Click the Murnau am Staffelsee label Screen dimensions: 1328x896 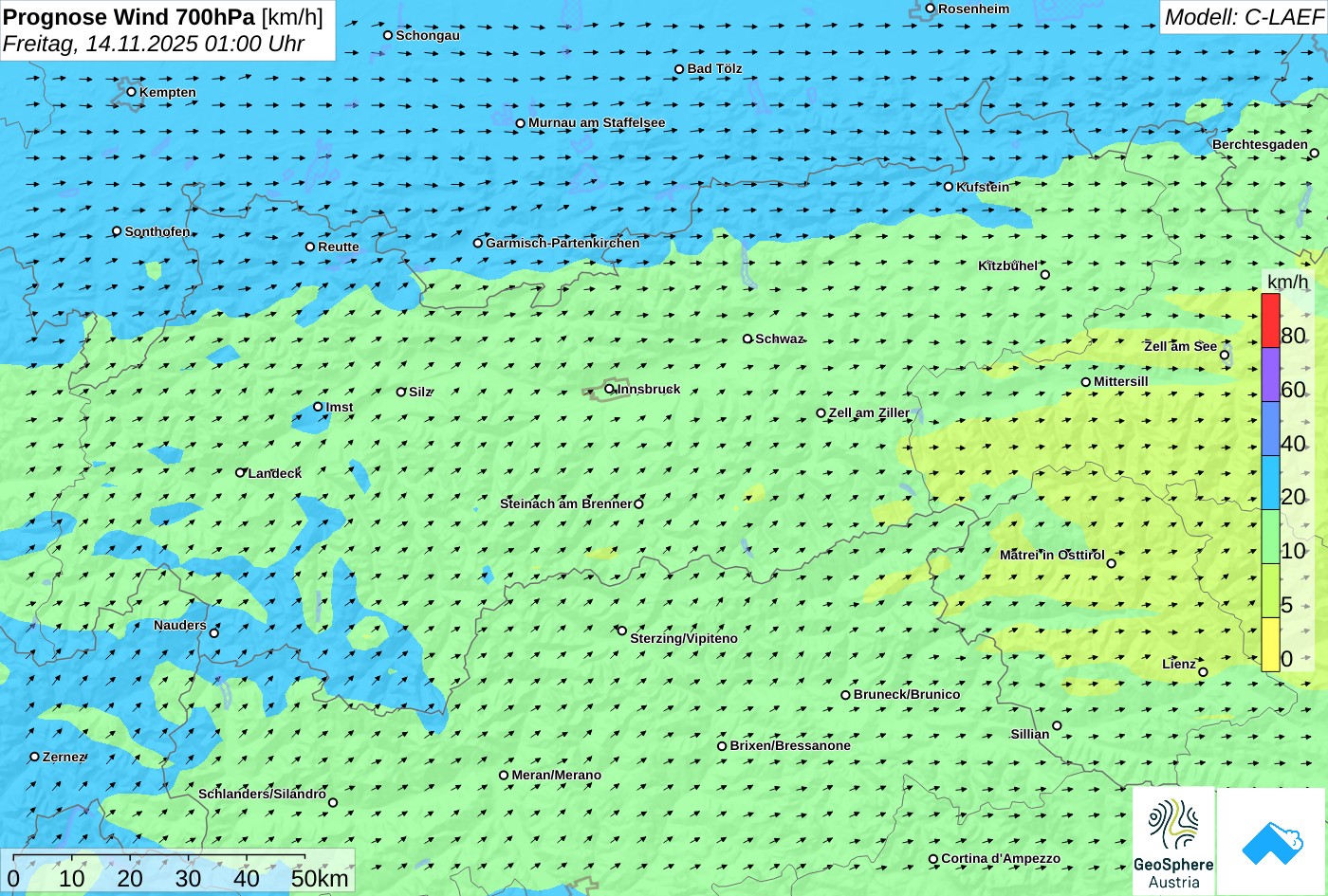(597, 122)
